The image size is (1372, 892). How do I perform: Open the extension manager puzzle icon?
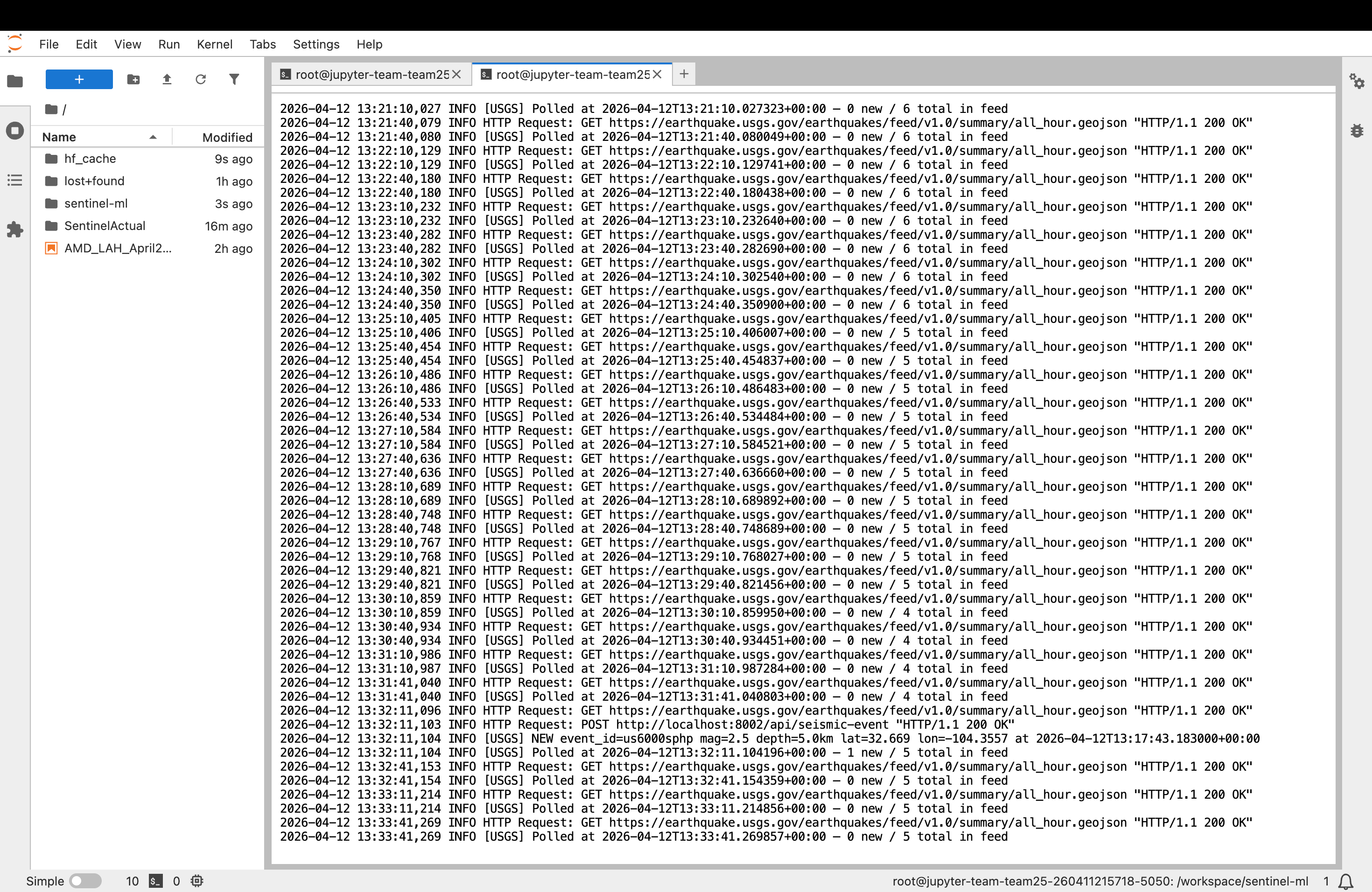click(x=15, y=230)
